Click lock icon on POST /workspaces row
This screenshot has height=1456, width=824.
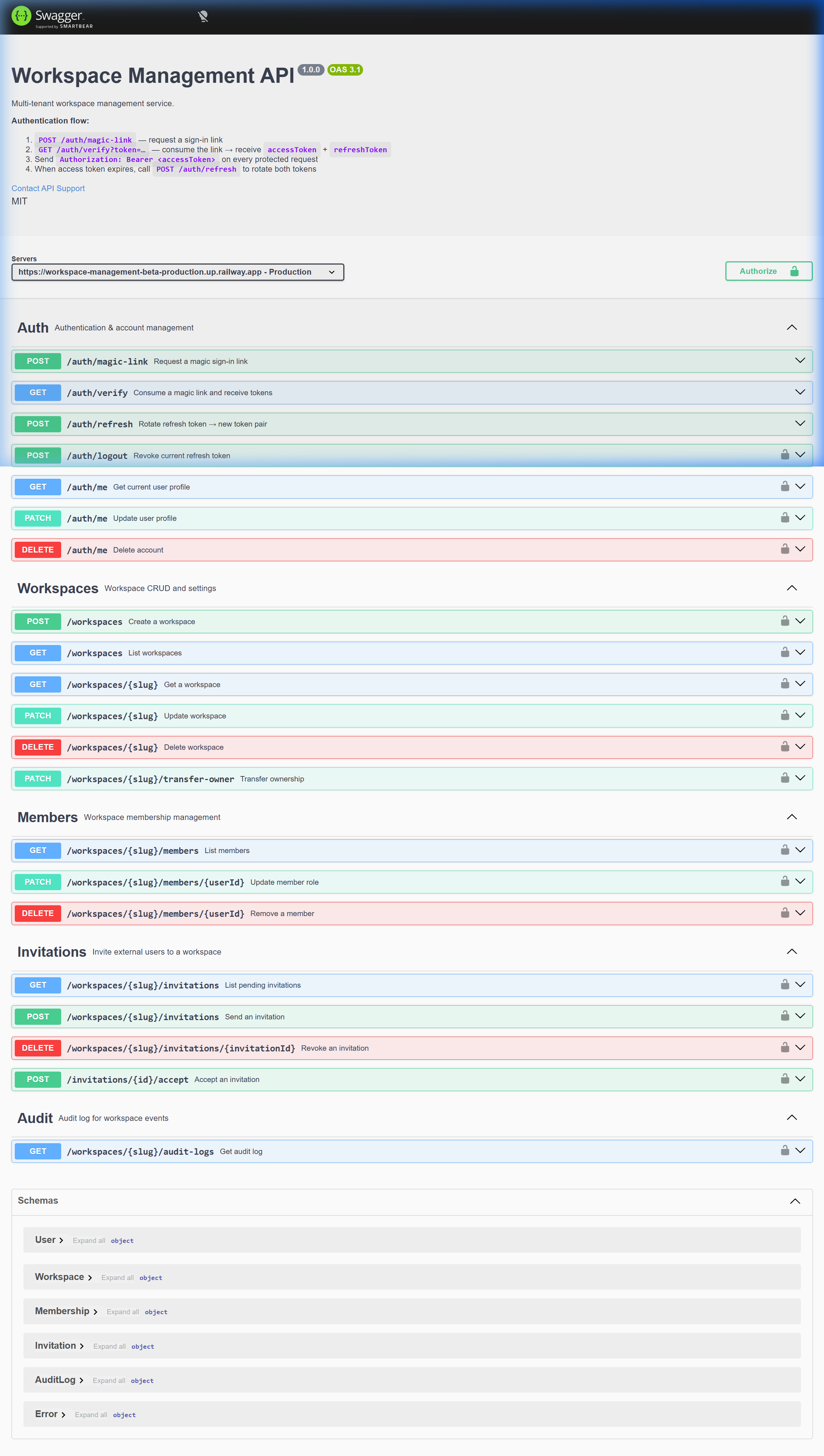tap(785, 621)
